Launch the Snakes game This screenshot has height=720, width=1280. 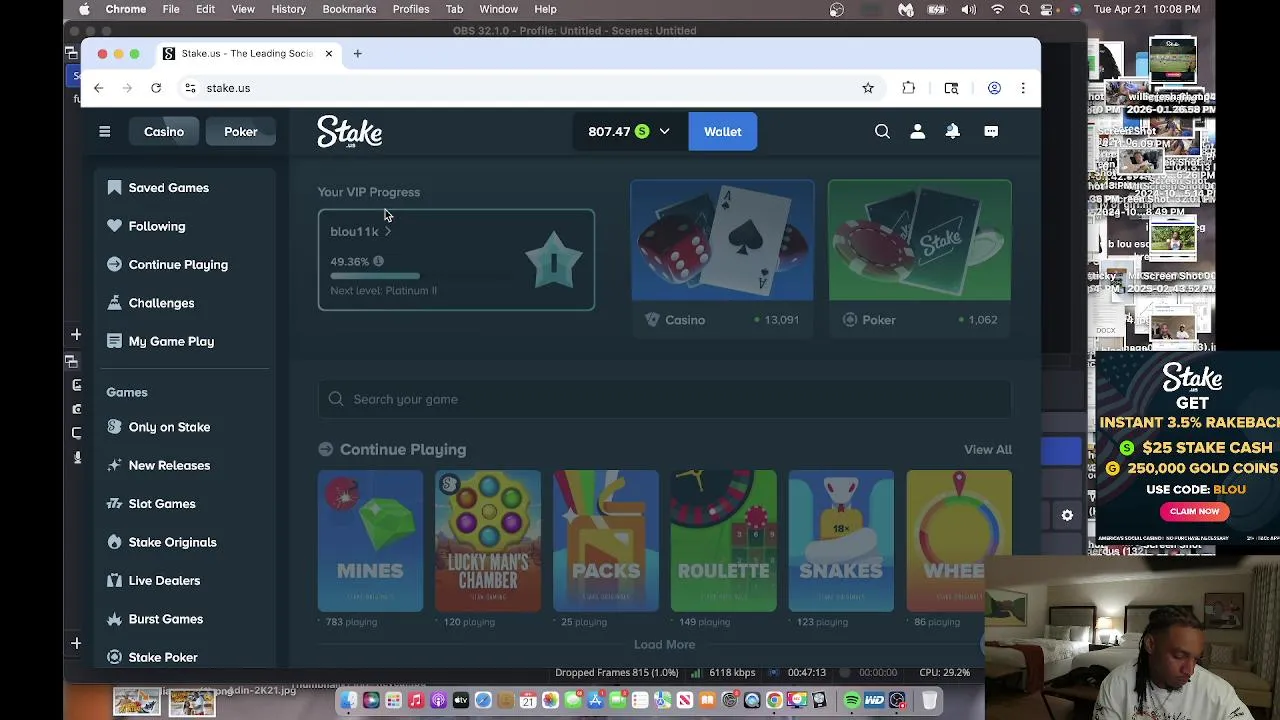[841, 541]
